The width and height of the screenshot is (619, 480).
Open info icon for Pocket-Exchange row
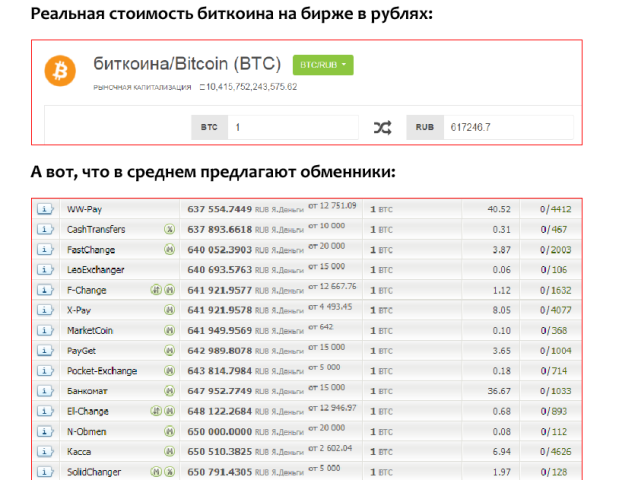click(45, 371)
